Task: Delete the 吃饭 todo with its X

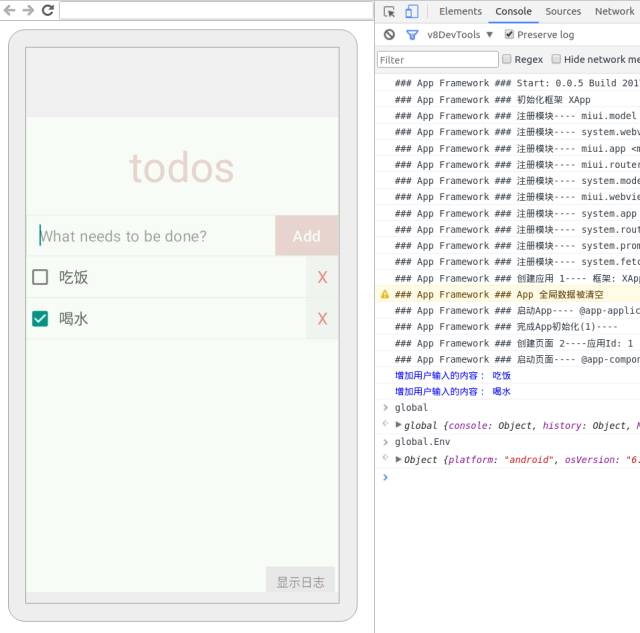Action: point(322,278)
